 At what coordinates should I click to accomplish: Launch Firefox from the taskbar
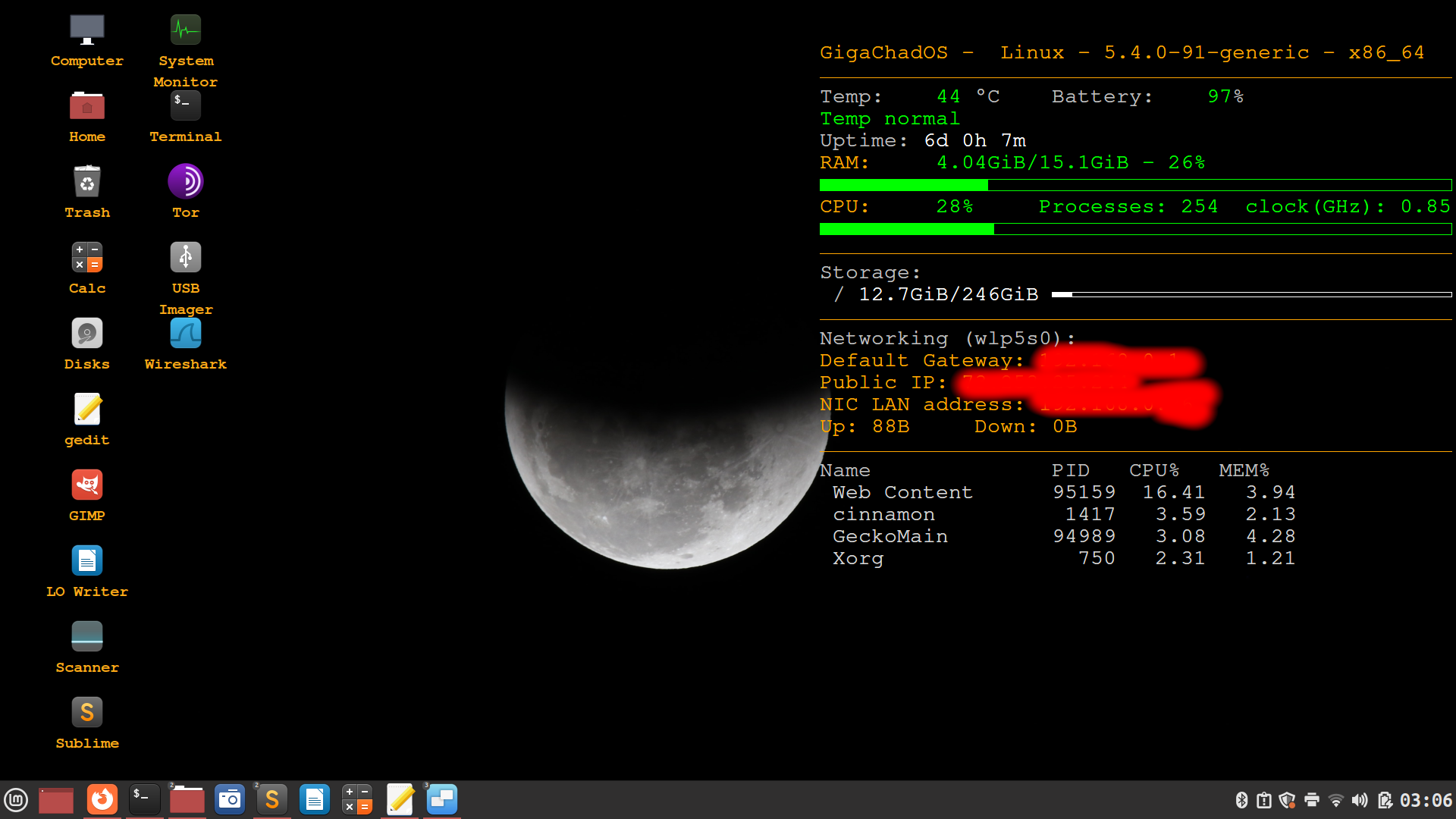[x=102, y=799]
